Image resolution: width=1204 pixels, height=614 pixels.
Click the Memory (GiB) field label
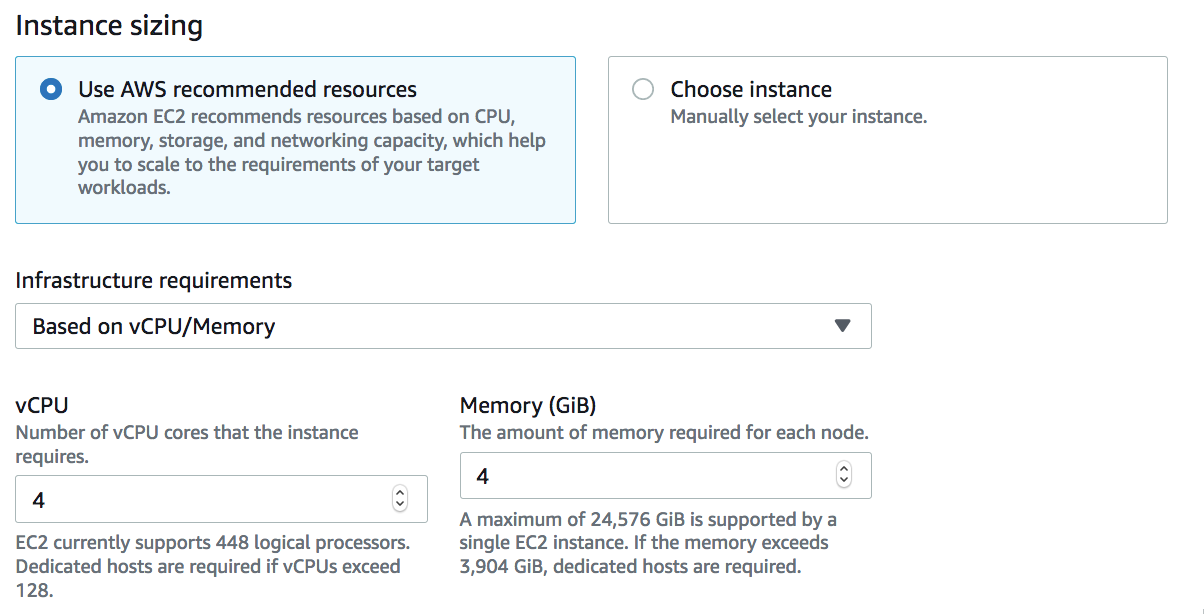[527, 405]
